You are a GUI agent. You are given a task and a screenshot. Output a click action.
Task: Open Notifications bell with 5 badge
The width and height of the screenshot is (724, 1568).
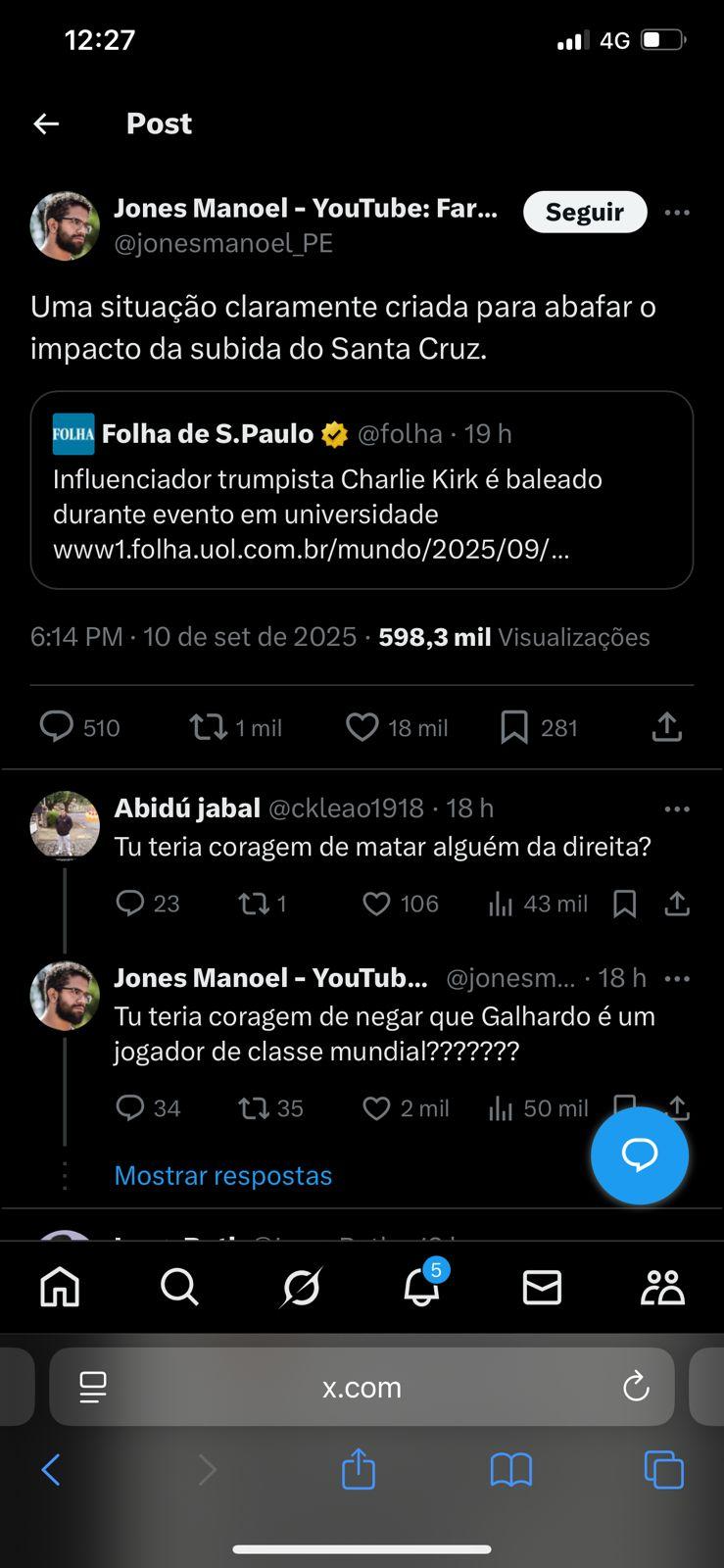pos(422,1287)
